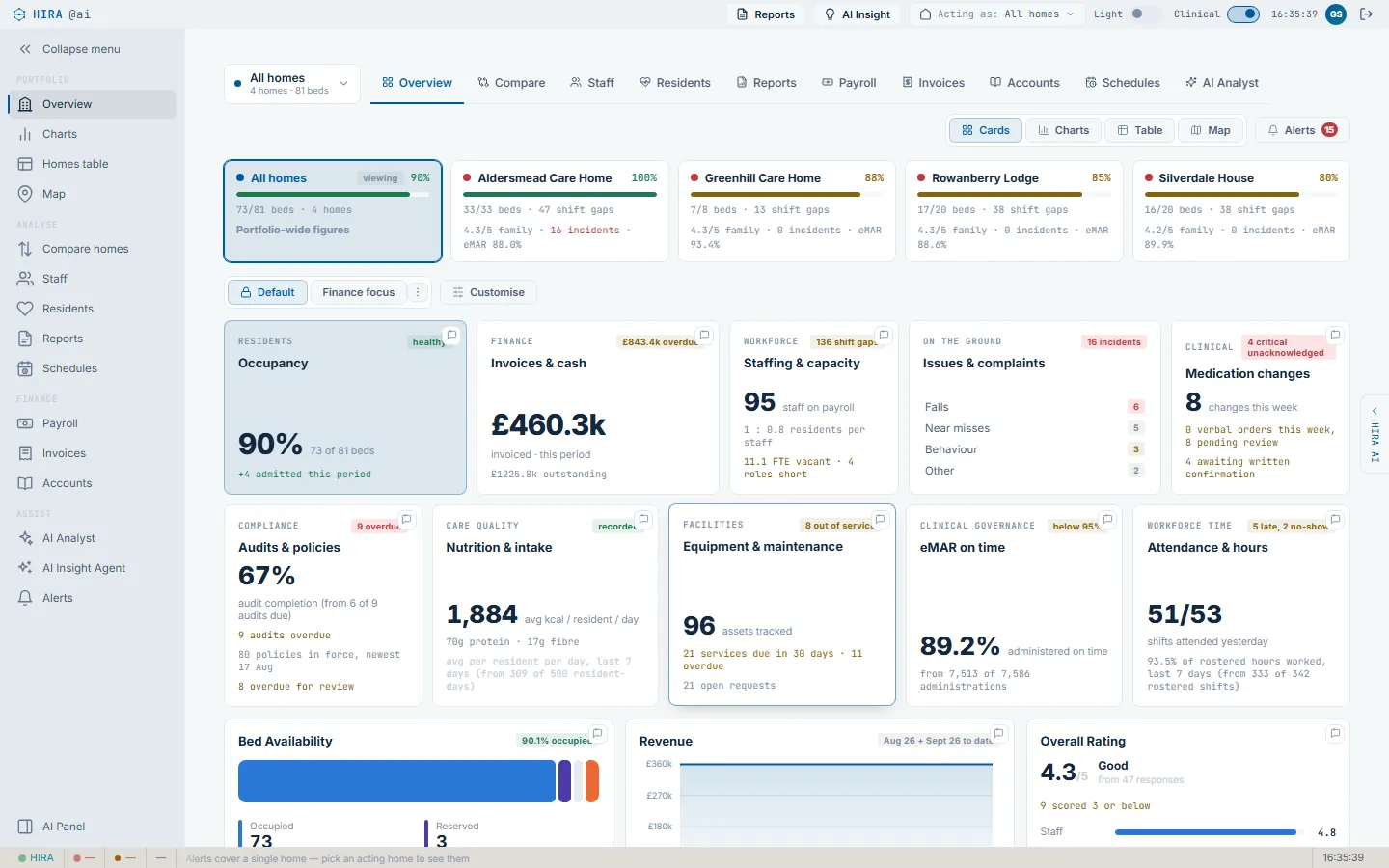Open Homes table in sidebar

pos(92,164)
